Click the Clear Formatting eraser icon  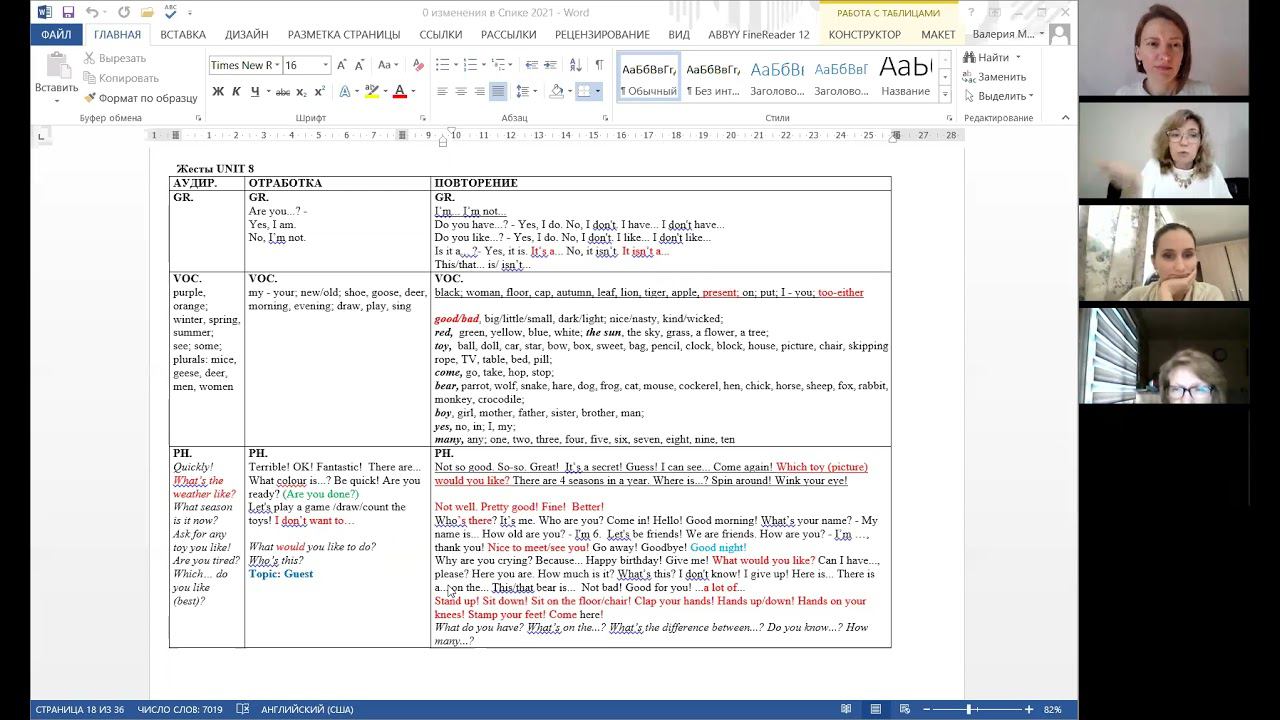coord(417,65)
